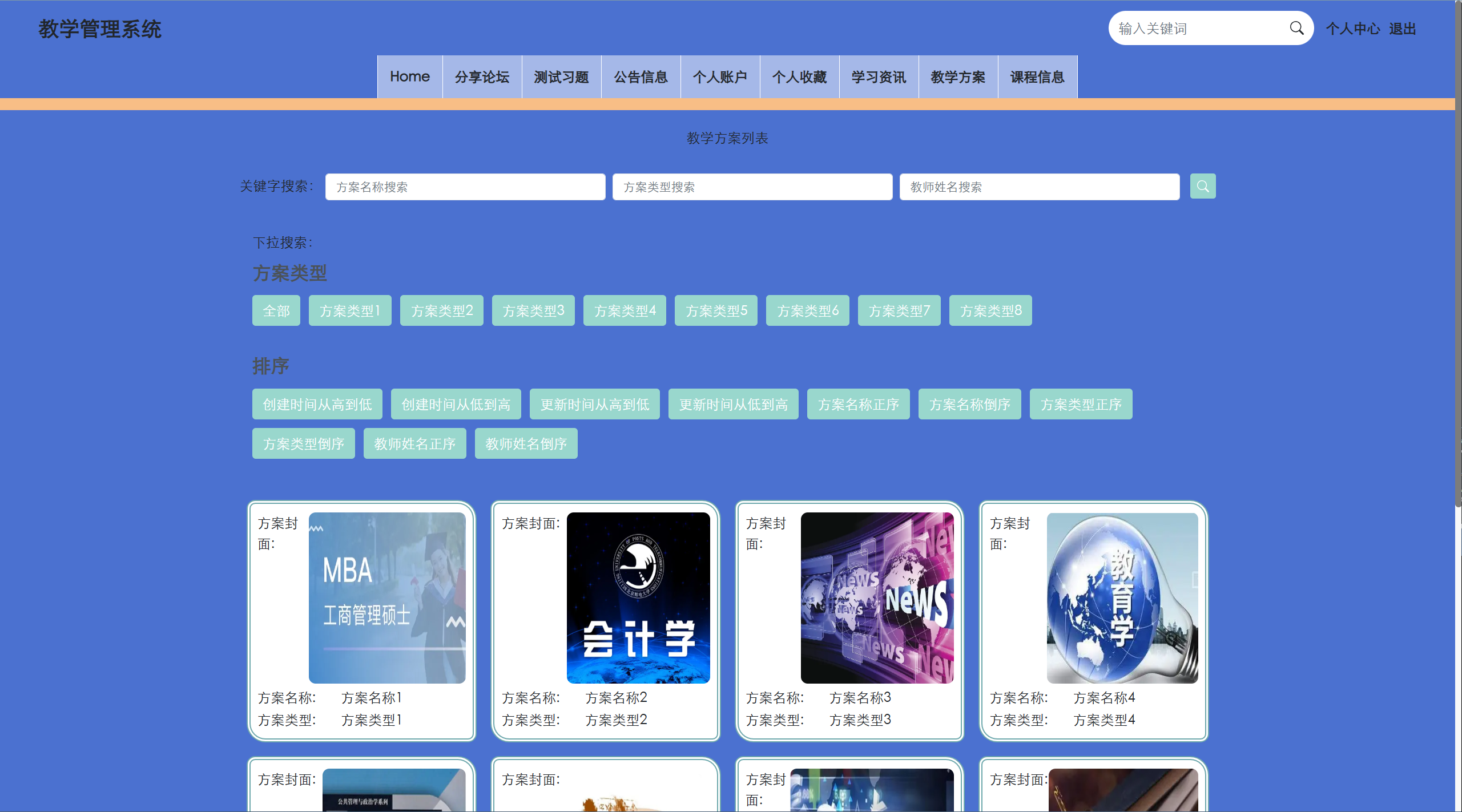The image size is (1462, 812).
Task: Open the MBA 工商管理硕士 cover image
Action: [386, 597]
